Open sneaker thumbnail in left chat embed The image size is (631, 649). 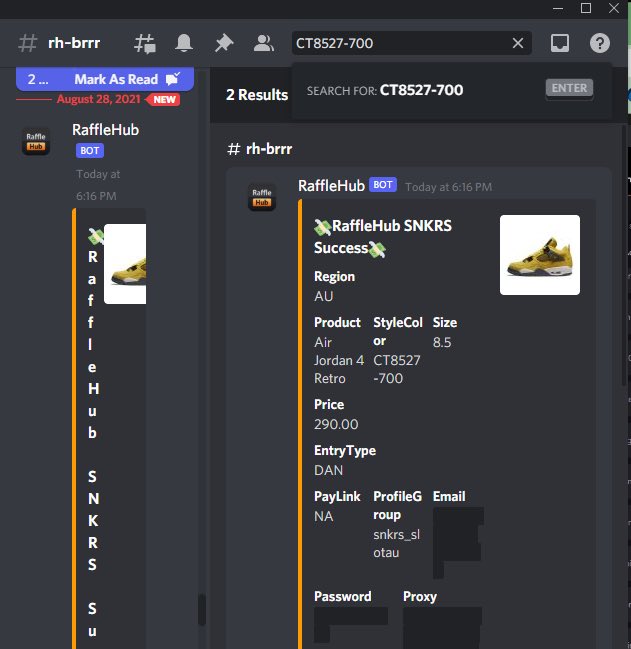pyautogui.click(x=125, y=264)
